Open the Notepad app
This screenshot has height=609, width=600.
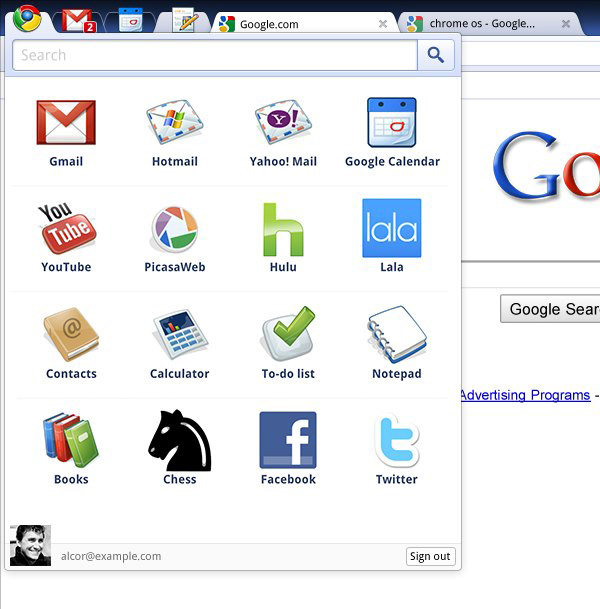point(397,334)
